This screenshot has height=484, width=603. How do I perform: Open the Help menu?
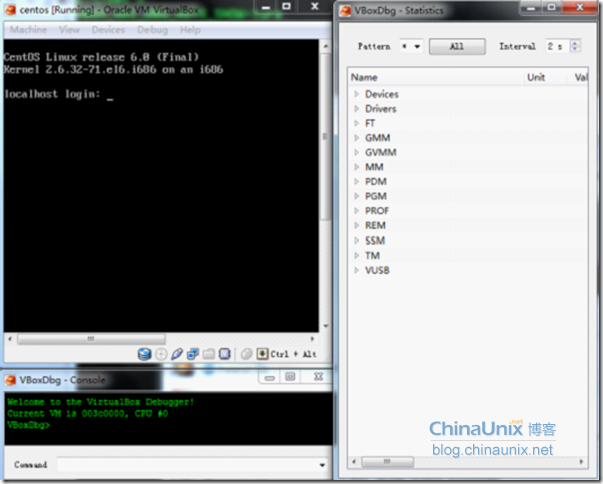point(190,30)
